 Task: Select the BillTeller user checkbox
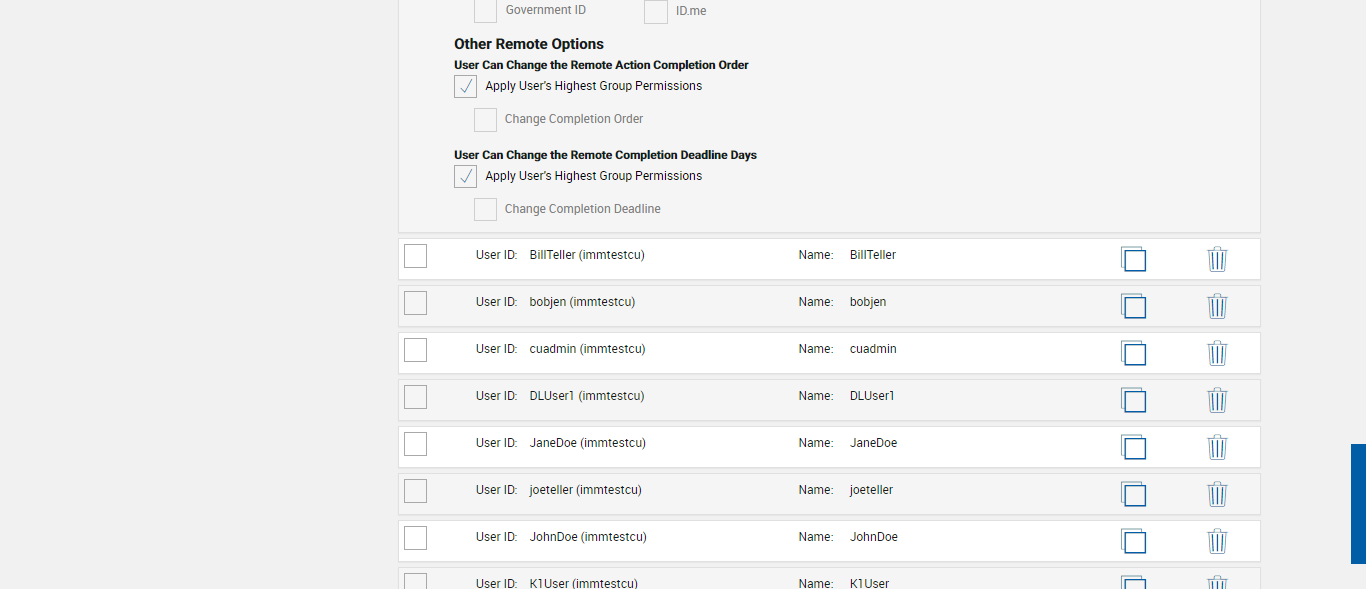(415, 256)
